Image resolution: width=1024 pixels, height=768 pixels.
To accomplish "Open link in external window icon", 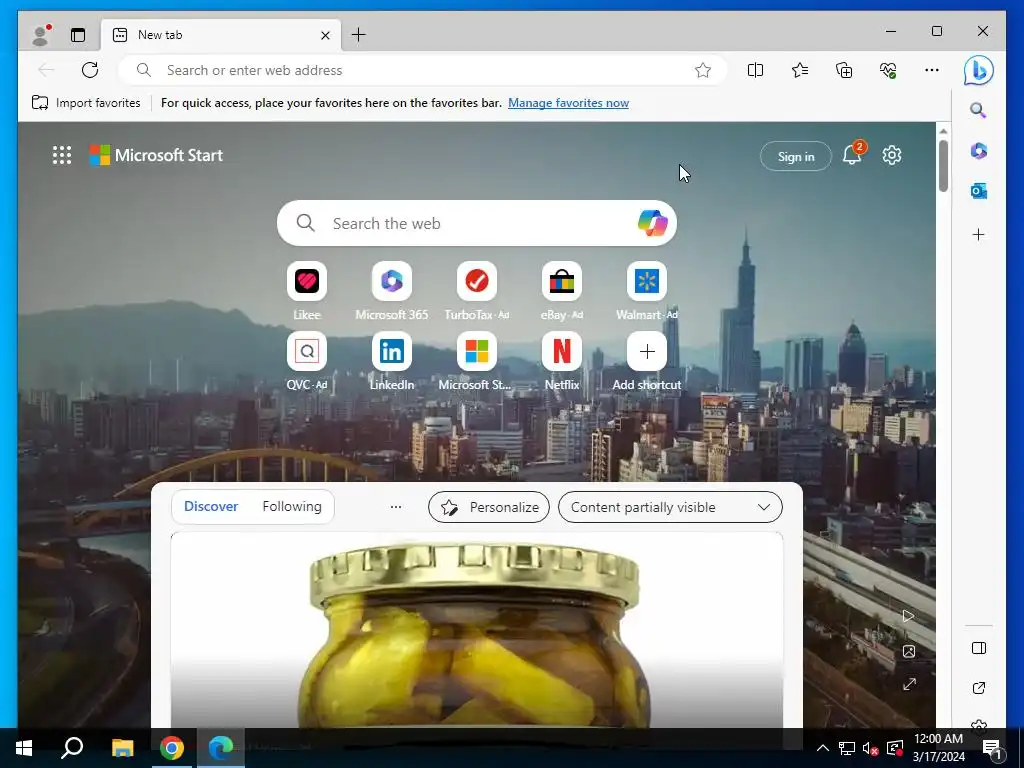I will pos(978,688).
